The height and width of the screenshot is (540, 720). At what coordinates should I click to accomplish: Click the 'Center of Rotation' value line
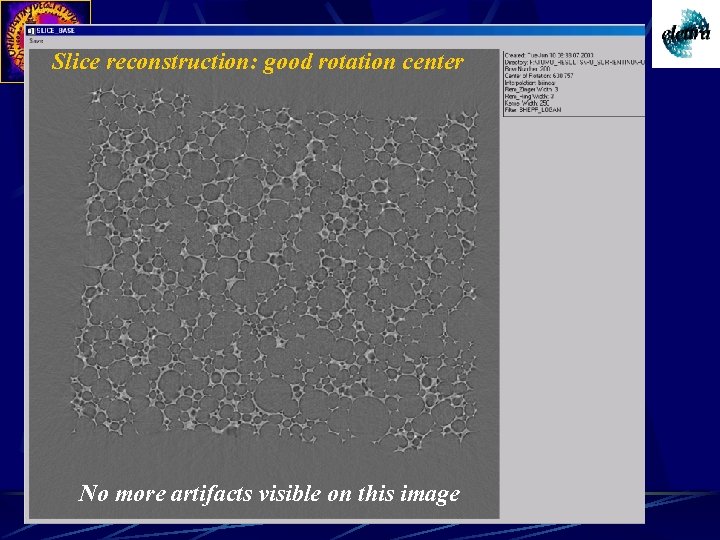(x=539, y=76)
